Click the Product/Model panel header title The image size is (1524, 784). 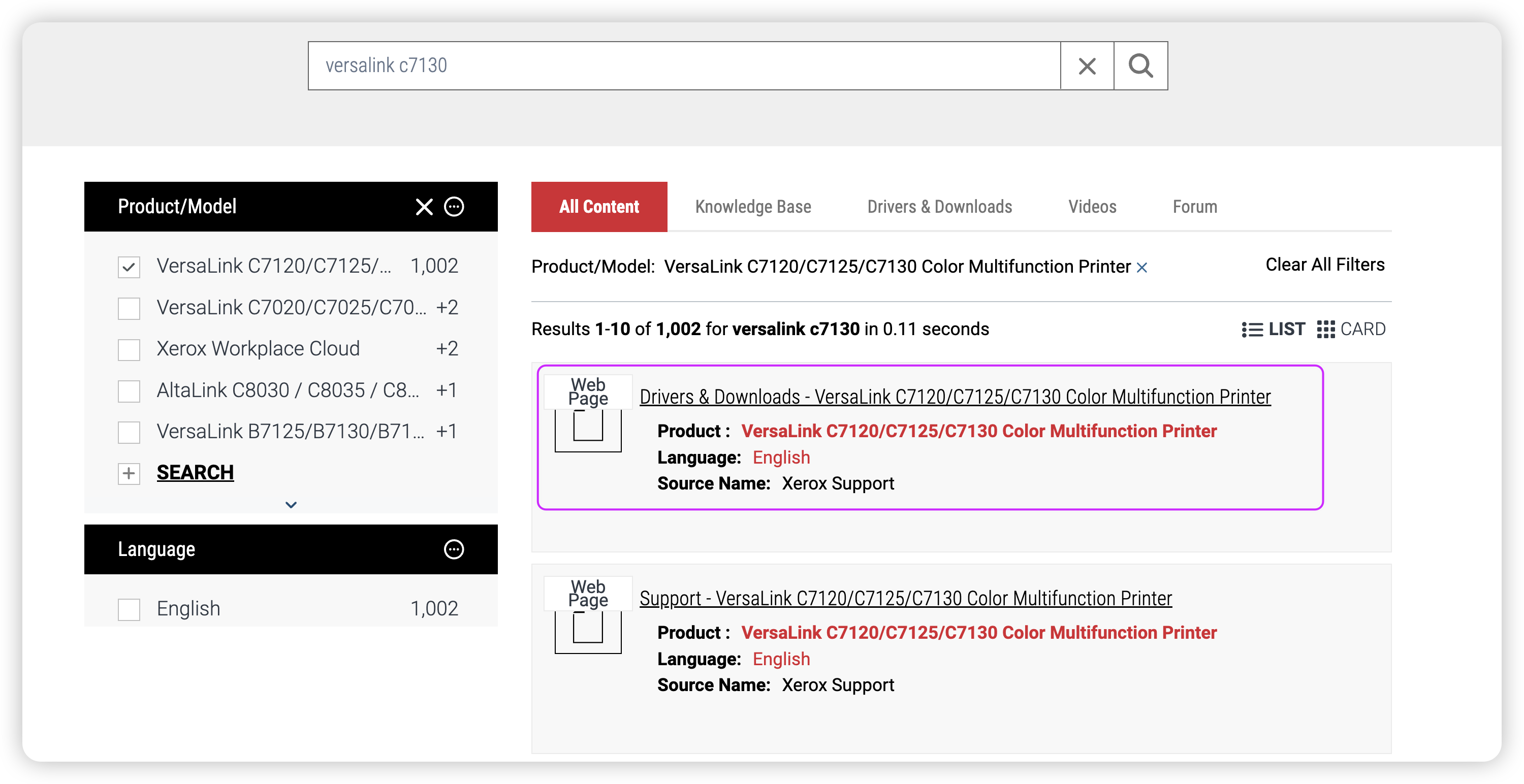177,207
